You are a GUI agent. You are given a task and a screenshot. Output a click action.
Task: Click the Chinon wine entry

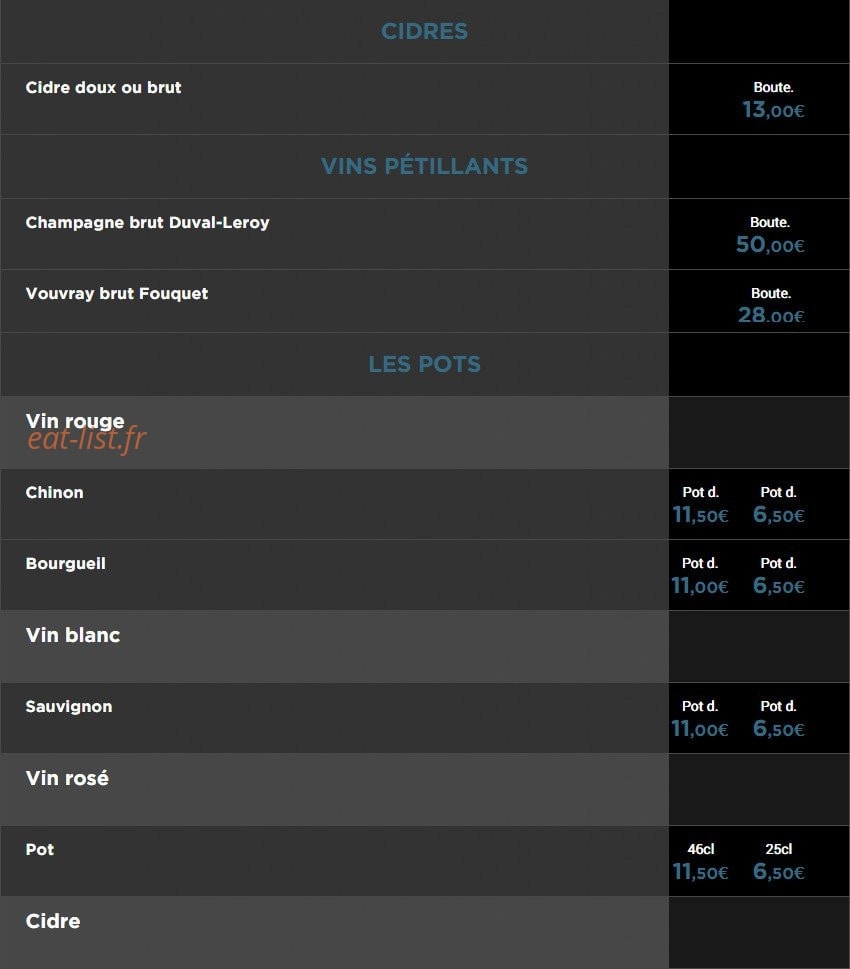(x=54, y=493)
